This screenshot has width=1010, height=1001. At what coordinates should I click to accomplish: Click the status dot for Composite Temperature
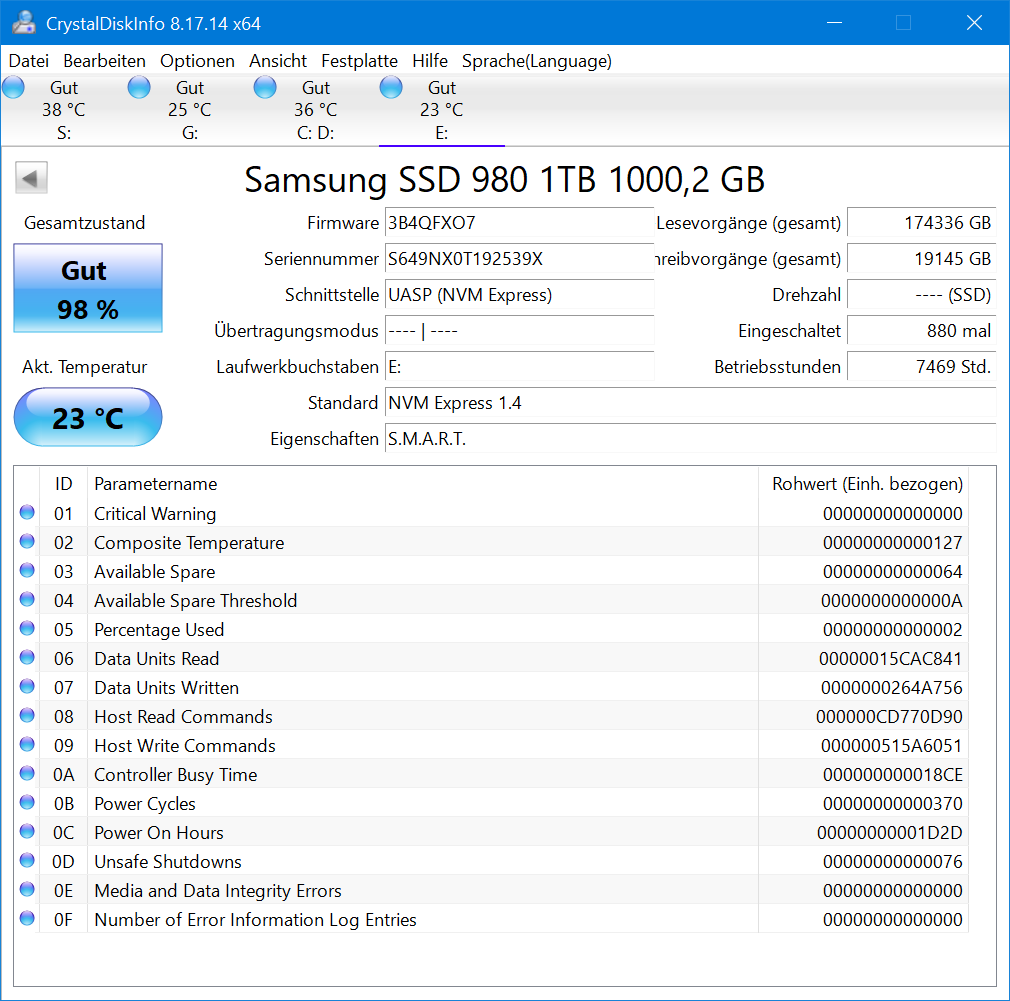pos(27,541)
